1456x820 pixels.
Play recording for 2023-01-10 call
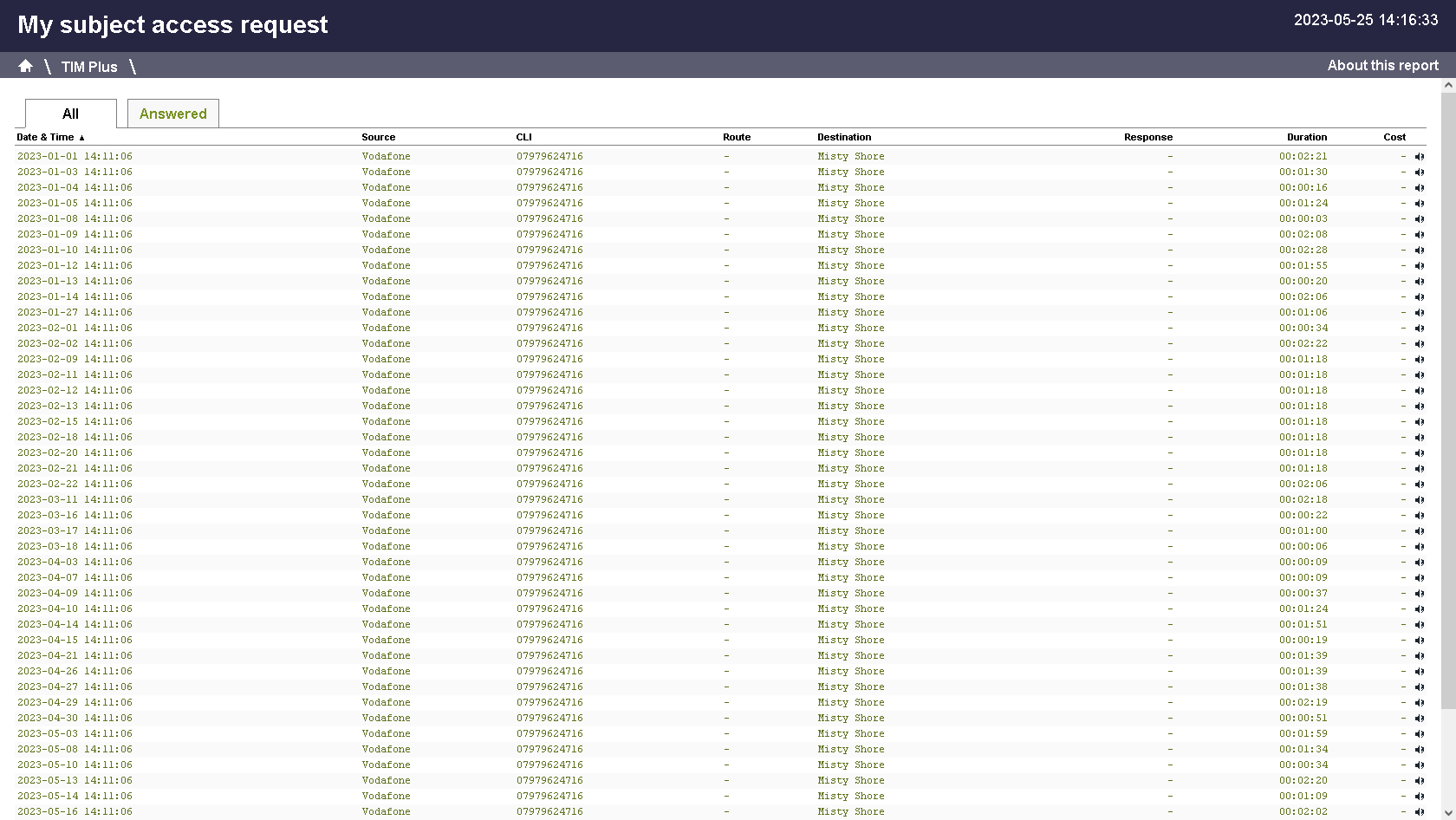coord(1420,251)
